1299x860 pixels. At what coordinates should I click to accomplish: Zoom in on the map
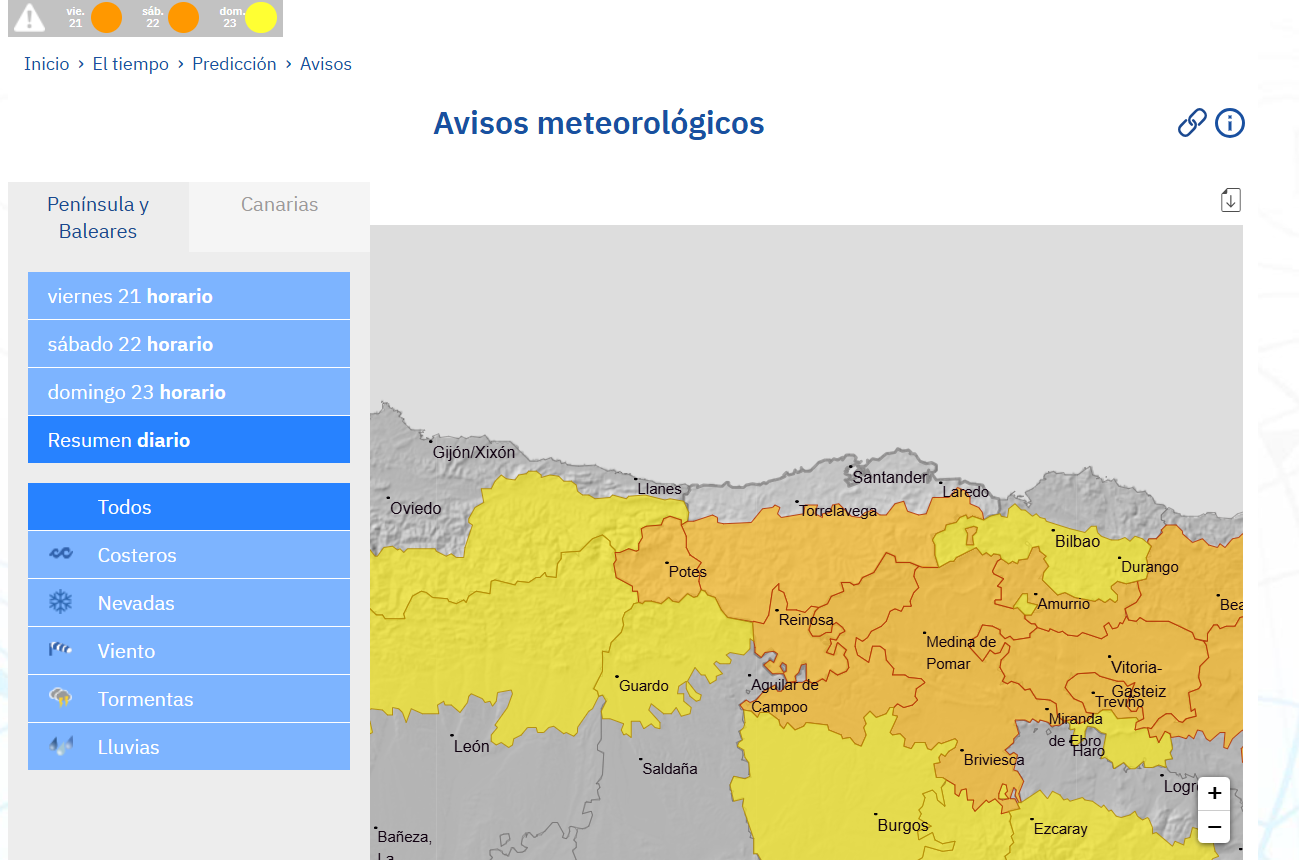pyautogui.click(x=1214, y=793)
